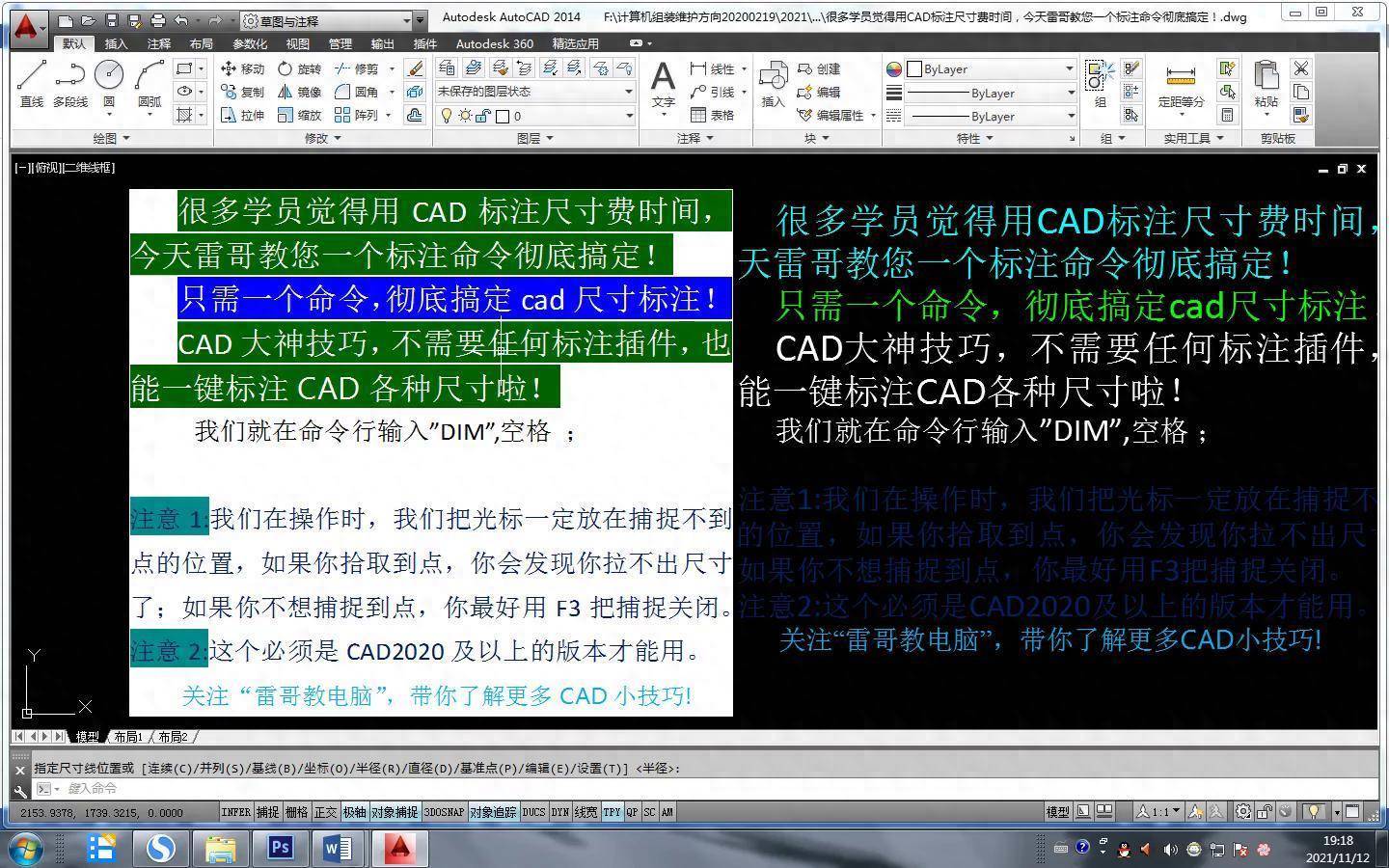This screenshot has height=868, width=1389.
Task: Toggle 栅格 (Grid) display in status bar
Action: pyautogui.click(x=296, y=813)
